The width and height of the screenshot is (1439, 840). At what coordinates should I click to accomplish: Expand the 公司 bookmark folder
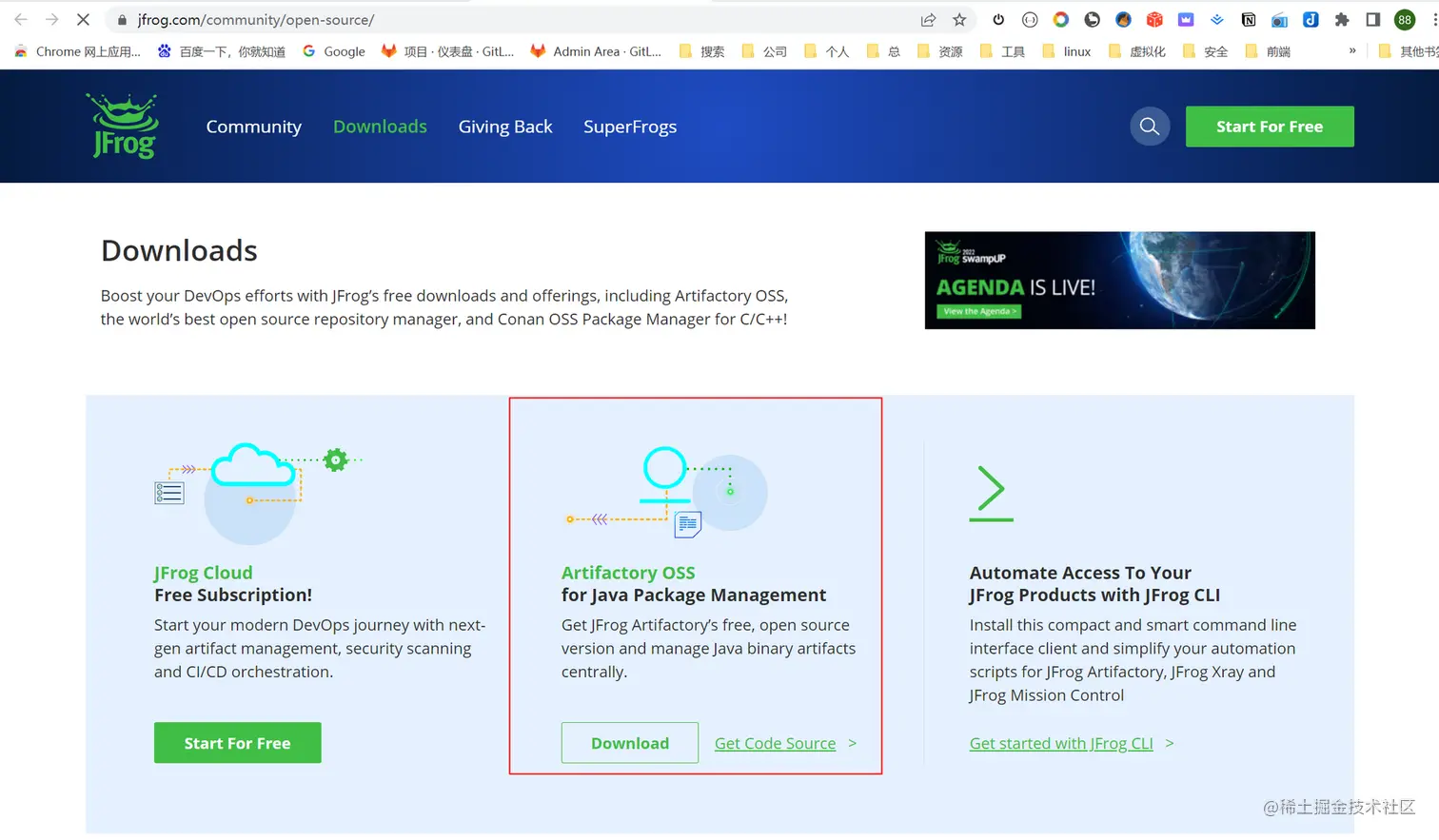point(764,51)
